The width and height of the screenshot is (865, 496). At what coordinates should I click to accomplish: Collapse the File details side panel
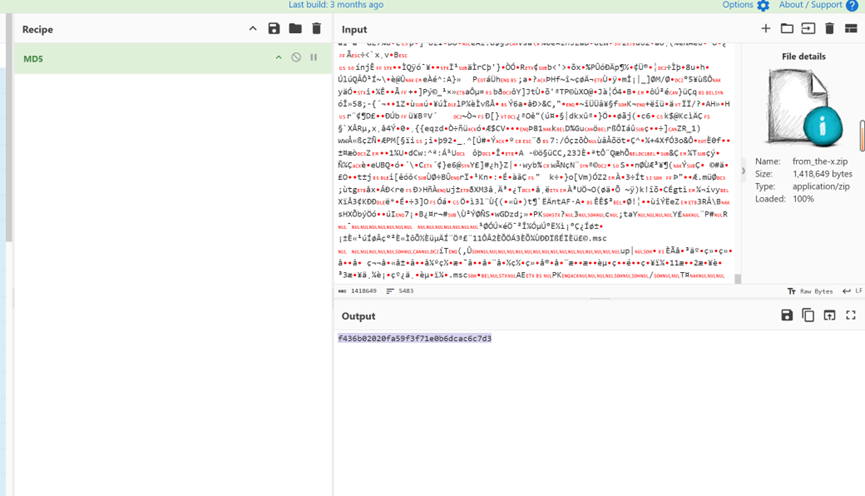tap(743, 170)
